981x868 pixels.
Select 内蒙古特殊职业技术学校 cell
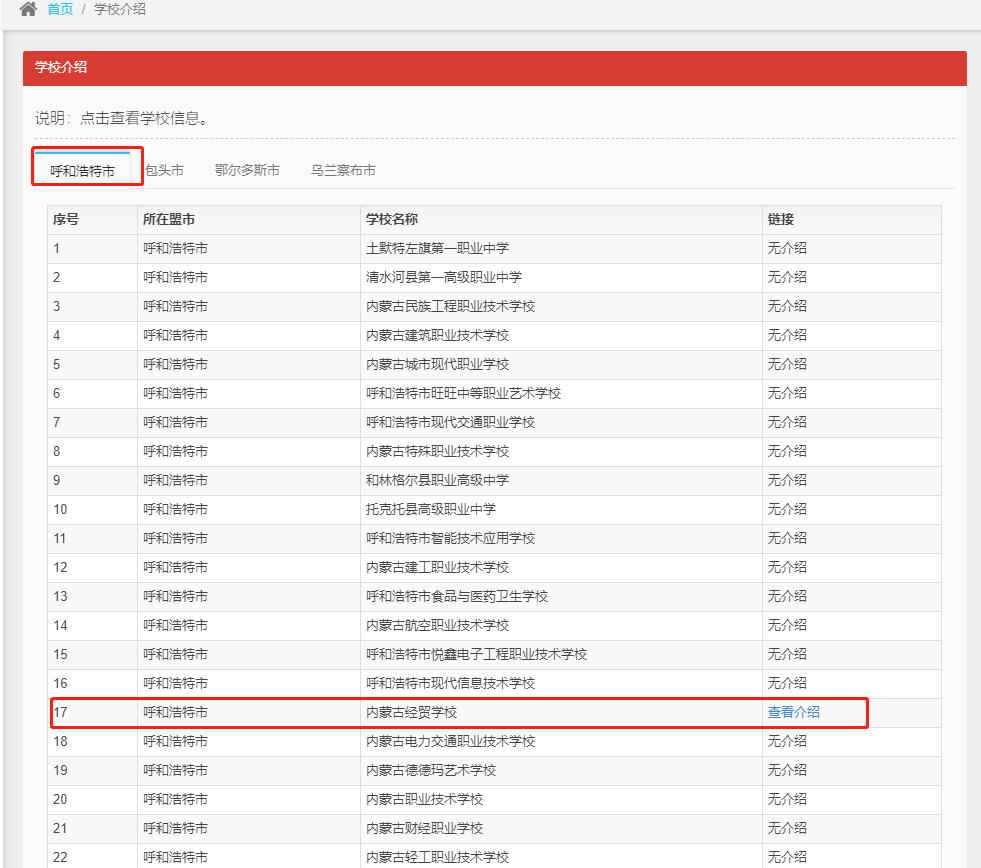[561, 451]
